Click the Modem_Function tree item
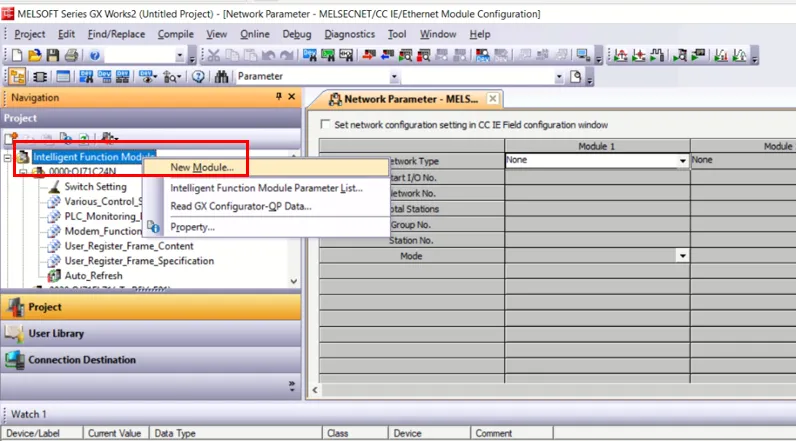This screenshot has width=796, height=441. pyautogui.click(x=103, y=231)
